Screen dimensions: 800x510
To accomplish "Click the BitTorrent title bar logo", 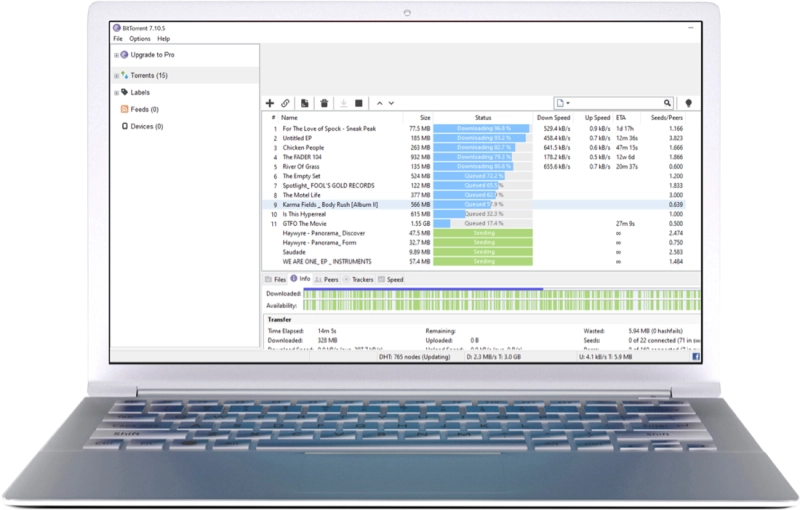I will coord(117,28).
